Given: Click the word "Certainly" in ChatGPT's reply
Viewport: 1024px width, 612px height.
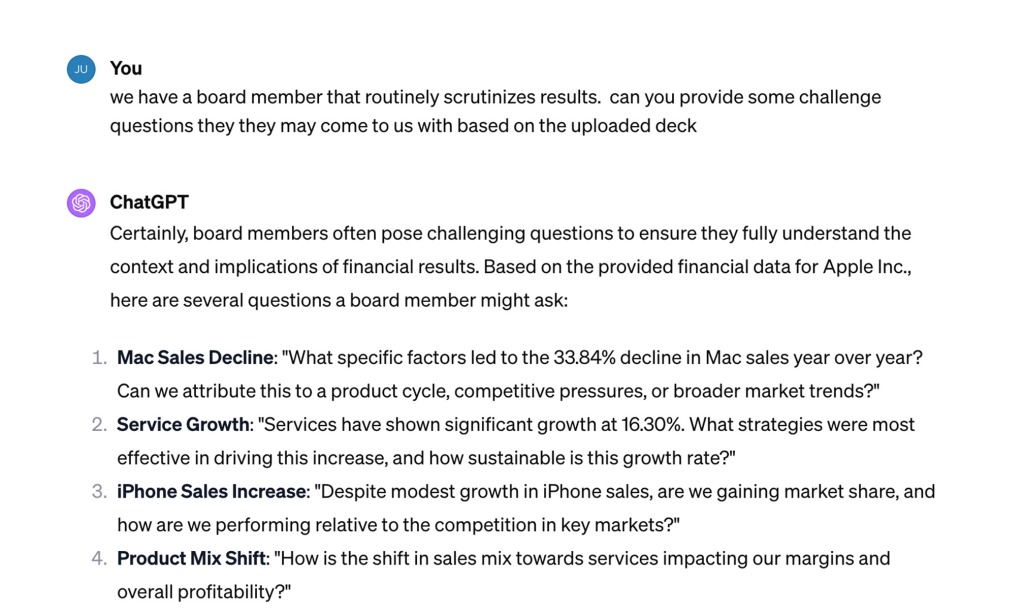Looking at the screenshot, I should point(147,233).
